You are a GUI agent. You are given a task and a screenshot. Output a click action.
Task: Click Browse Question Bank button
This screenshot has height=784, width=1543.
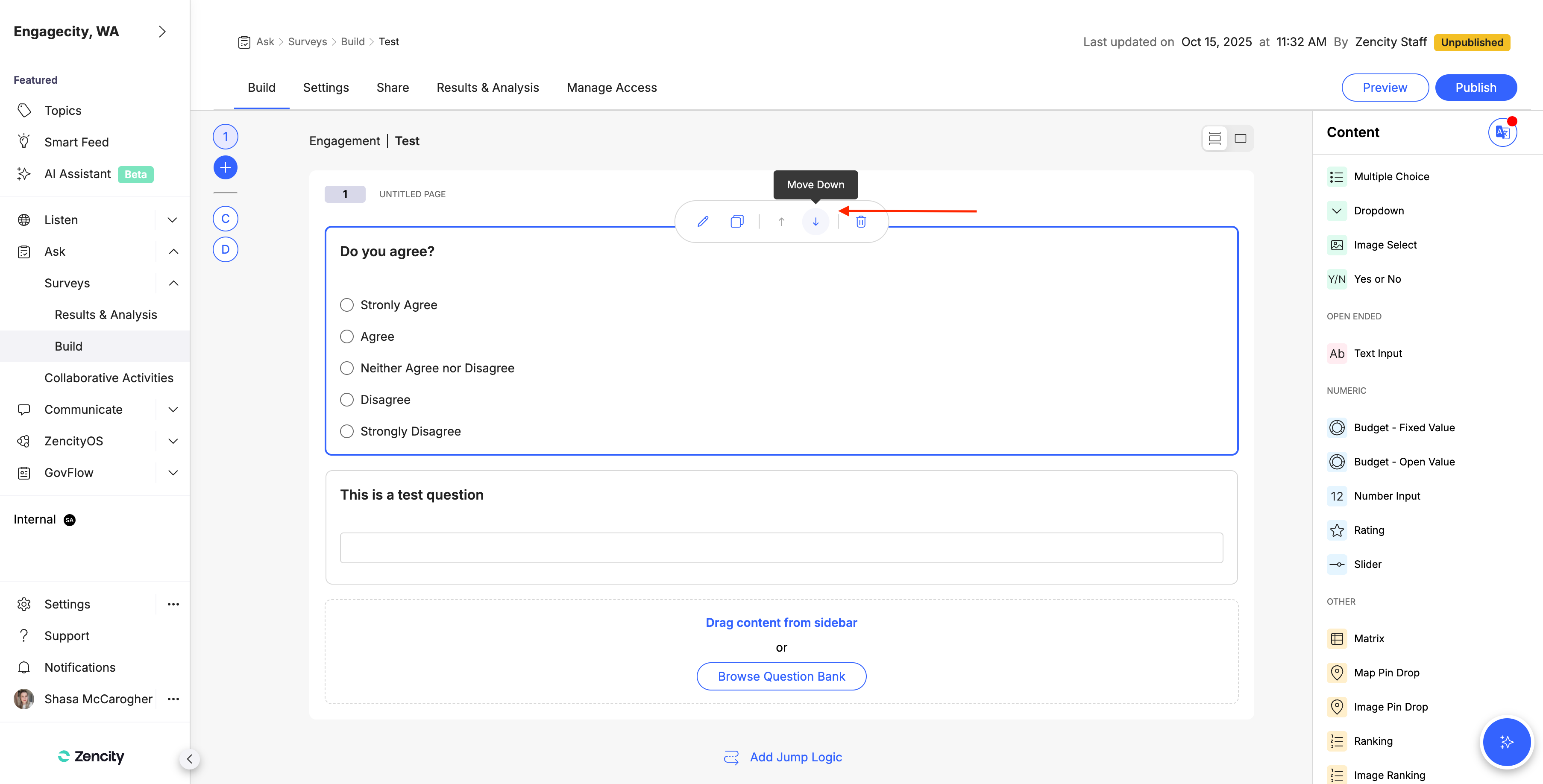pos(781,676)
